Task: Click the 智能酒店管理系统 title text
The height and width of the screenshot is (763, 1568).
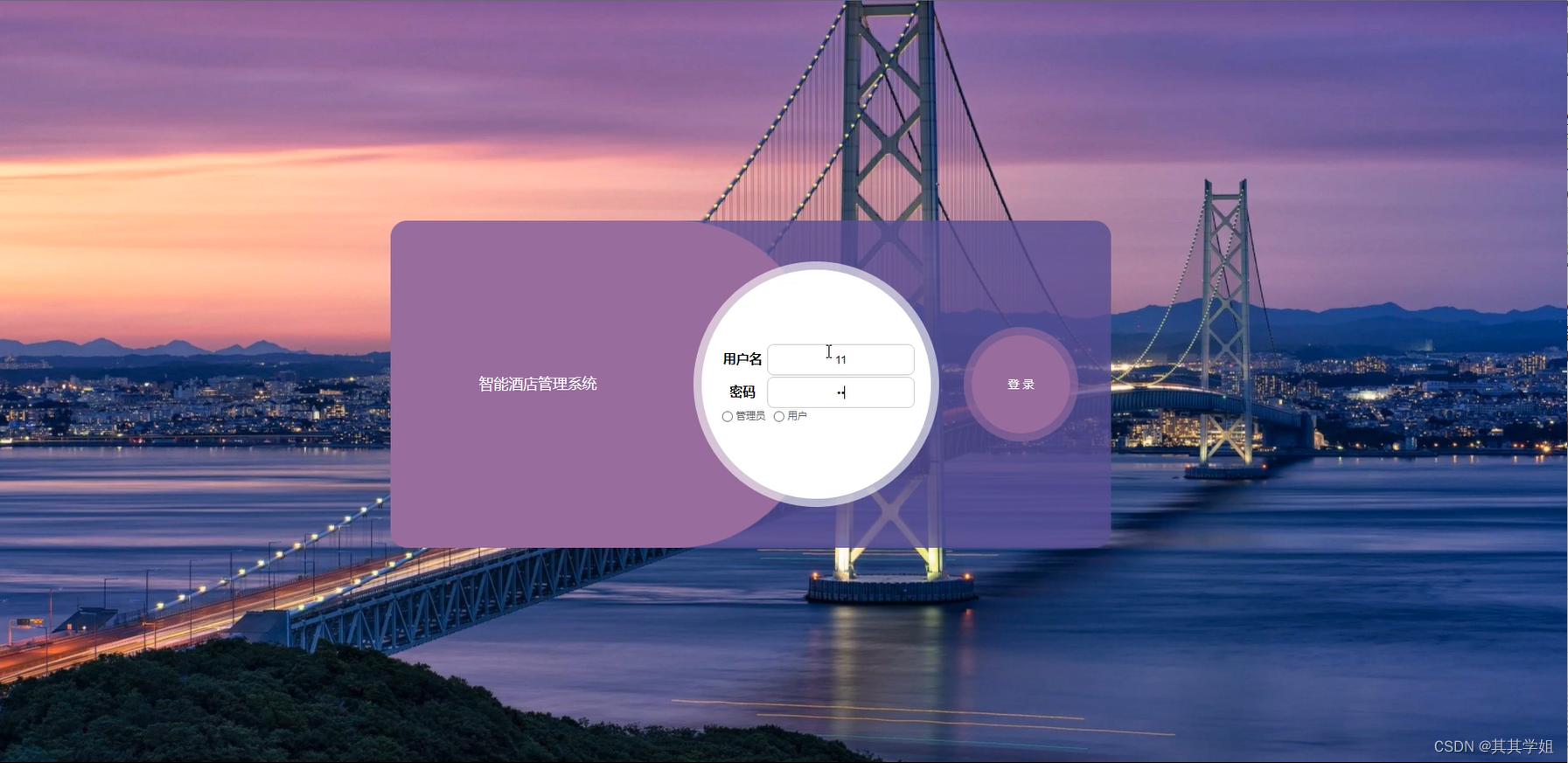Action: pos(538,384)
